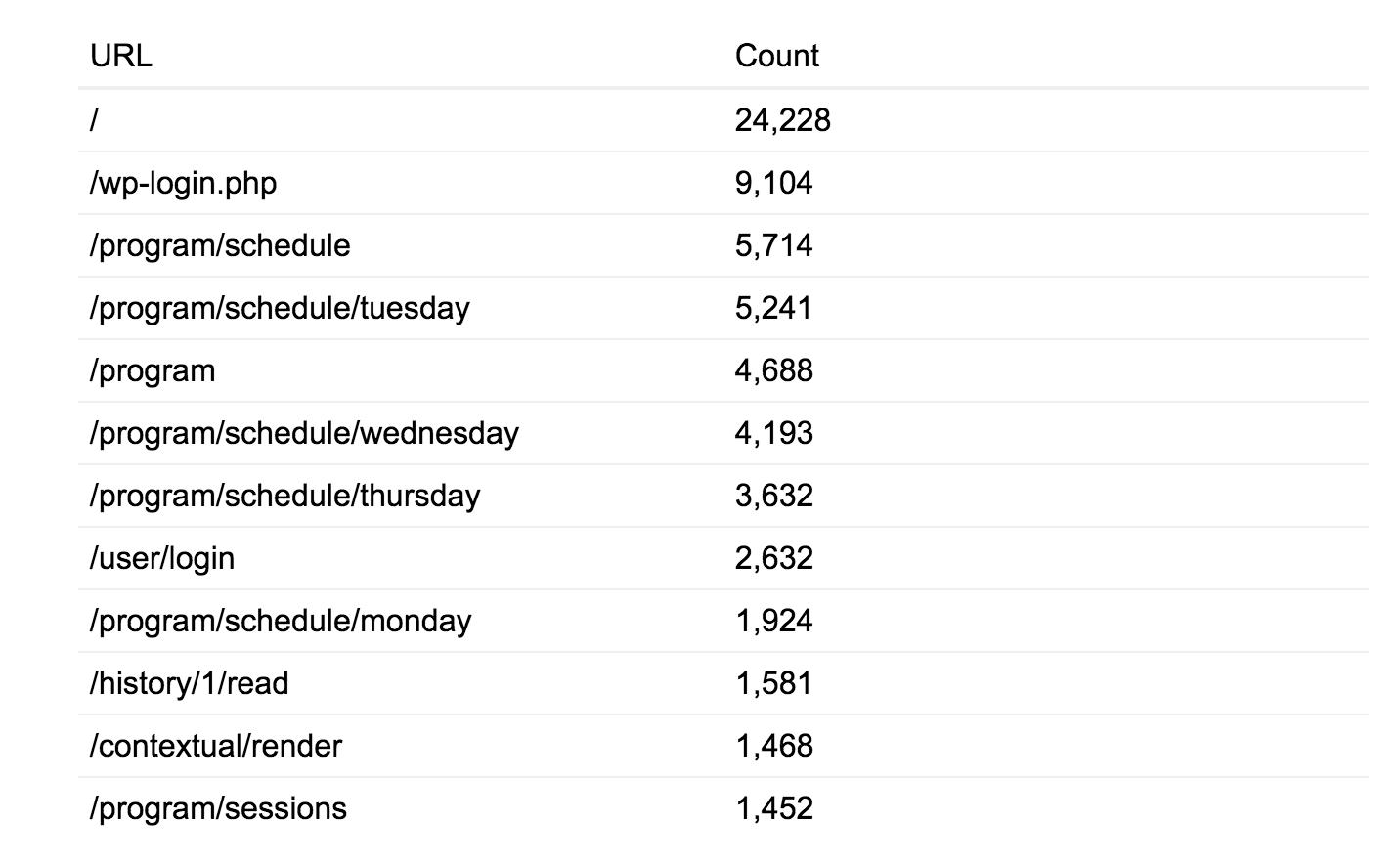Click the 5,714 count cell

coord(773,245)
